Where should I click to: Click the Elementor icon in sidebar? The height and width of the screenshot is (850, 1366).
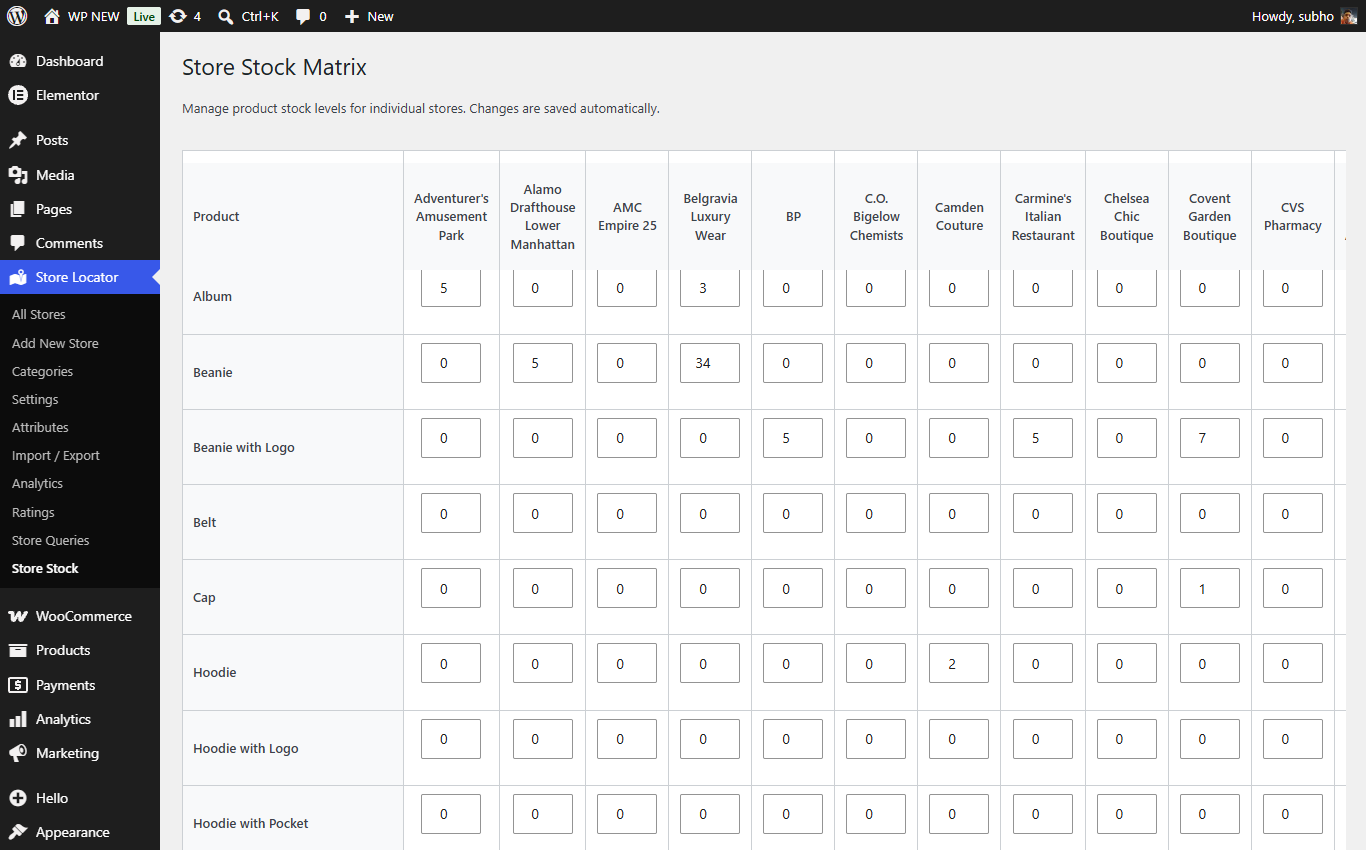pos(18,95)
